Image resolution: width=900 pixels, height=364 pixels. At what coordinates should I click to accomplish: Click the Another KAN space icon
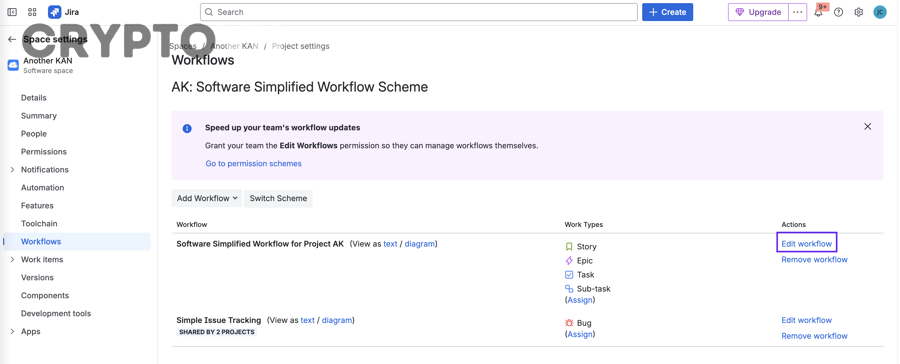[x=13, y=65]
